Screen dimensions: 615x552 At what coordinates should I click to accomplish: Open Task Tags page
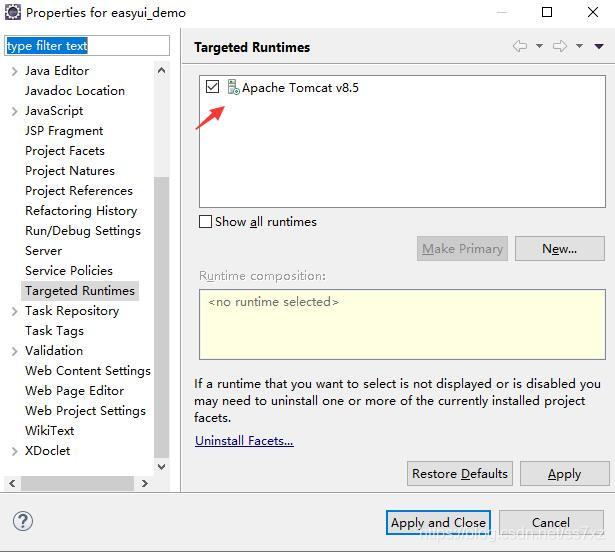[54, 331]
